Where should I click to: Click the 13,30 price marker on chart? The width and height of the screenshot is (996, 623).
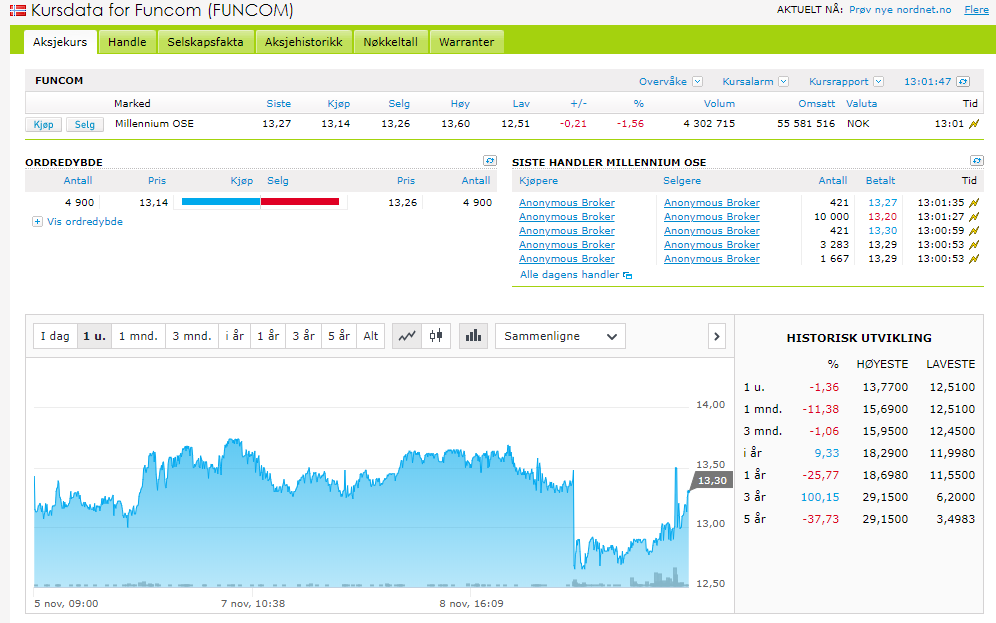pyautogui.click(x=711, y=481)
